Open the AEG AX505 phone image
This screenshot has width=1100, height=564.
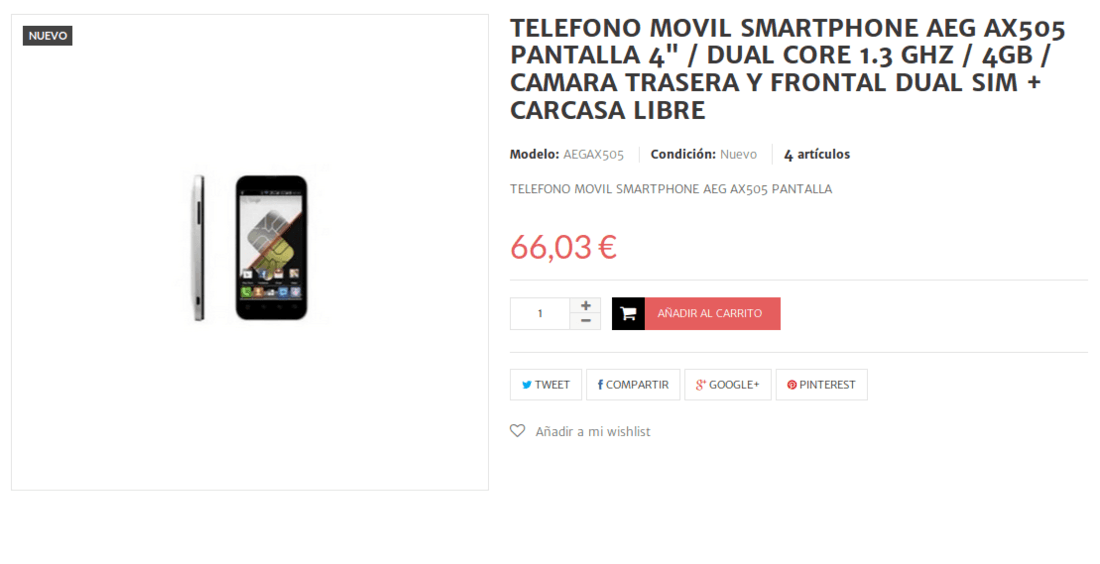pyautogui.click(x=250, y=248)
